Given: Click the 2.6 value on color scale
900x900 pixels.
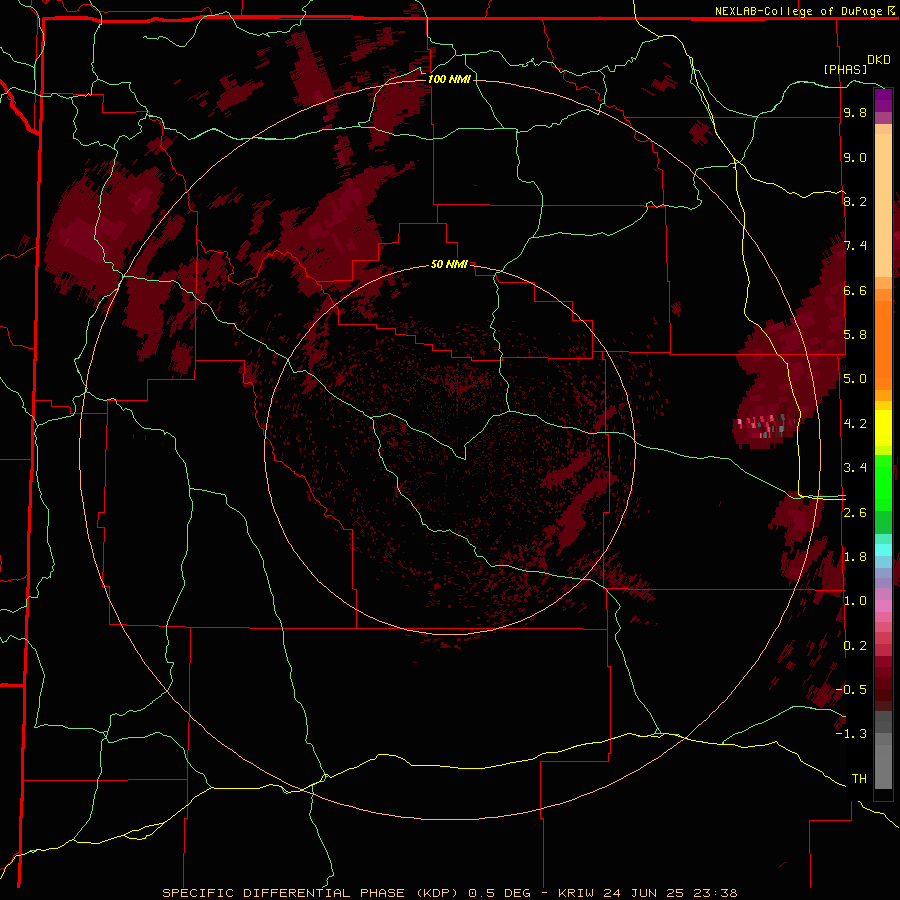Looking at the screenshot, I should (855, 513).
